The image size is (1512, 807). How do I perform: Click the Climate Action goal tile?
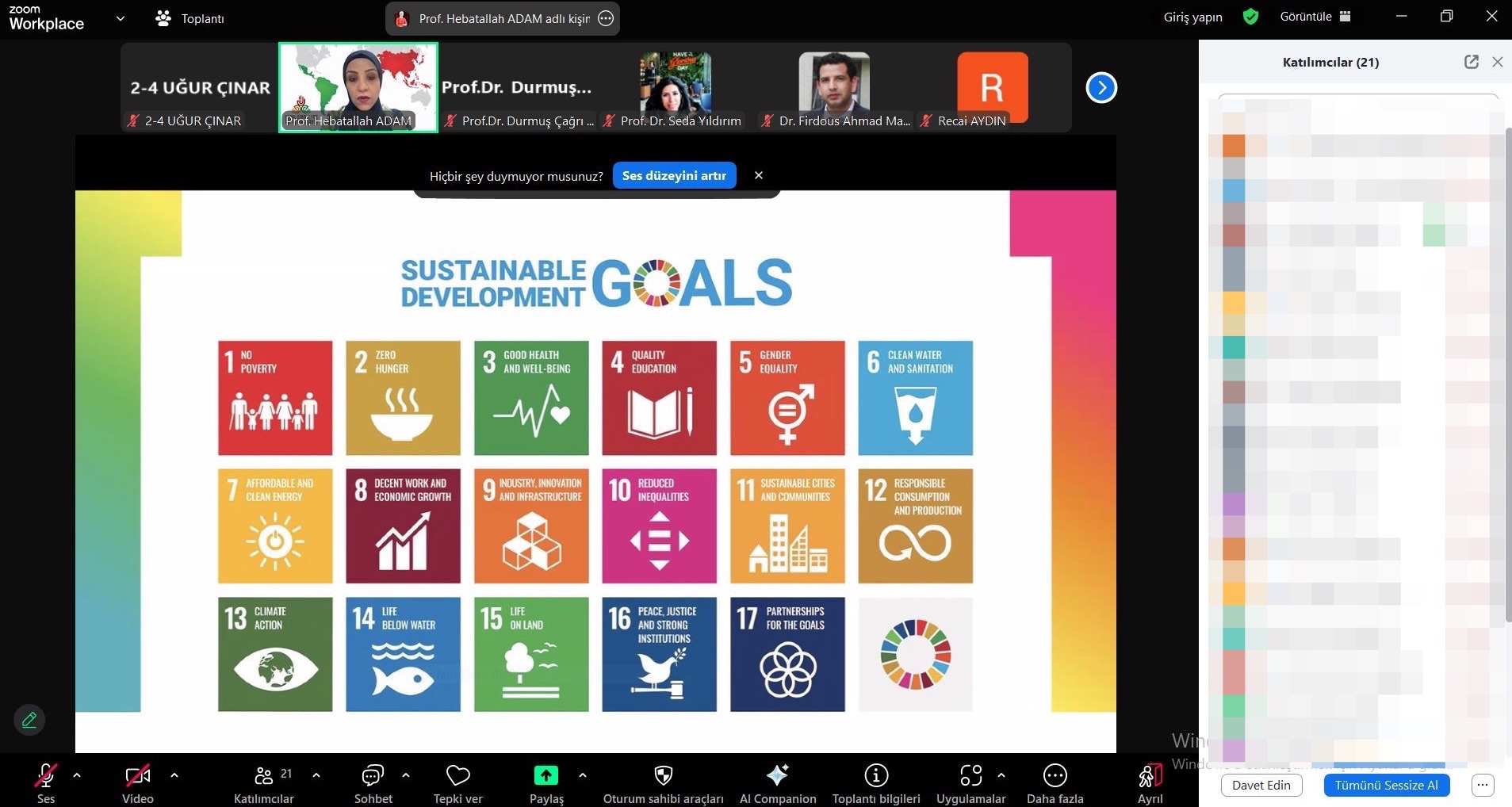point(275,654)
